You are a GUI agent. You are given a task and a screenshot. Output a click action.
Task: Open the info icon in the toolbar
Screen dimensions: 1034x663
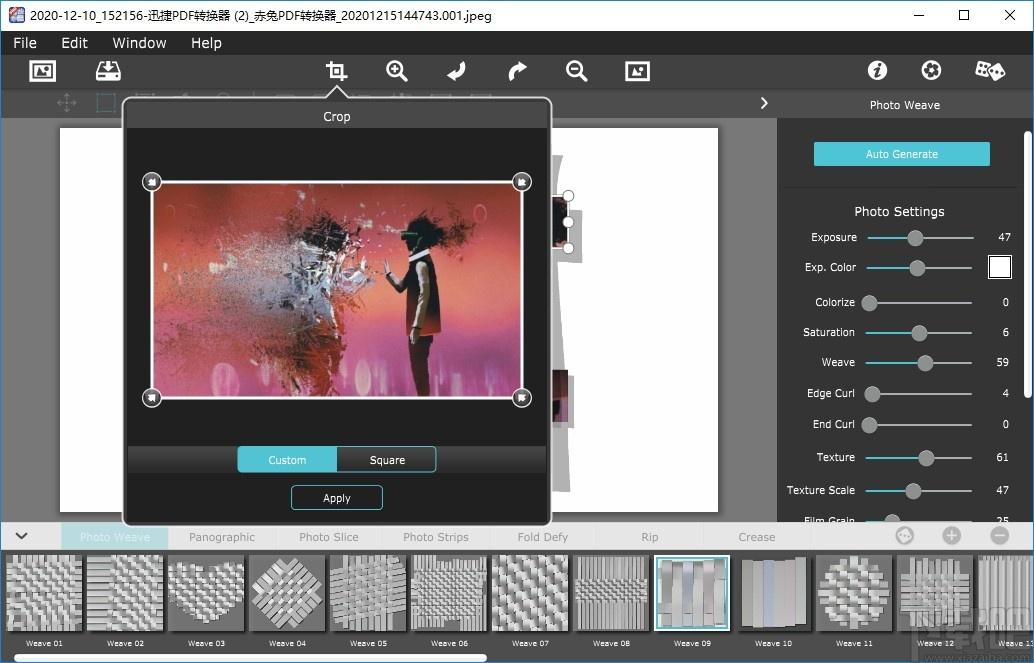pyautogui.click(x=877, y=70)
